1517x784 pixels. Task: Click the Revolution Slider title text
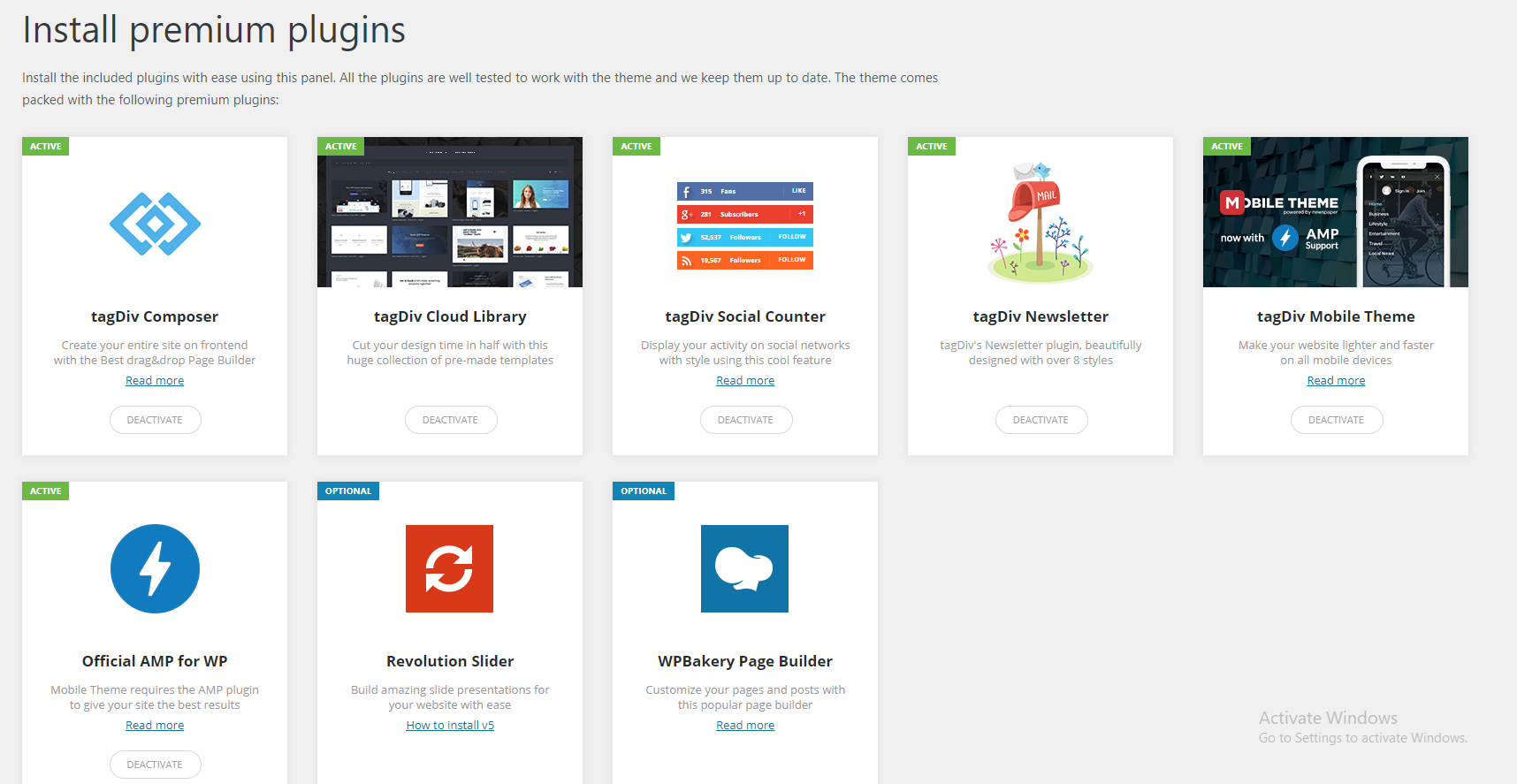point(450,661)
